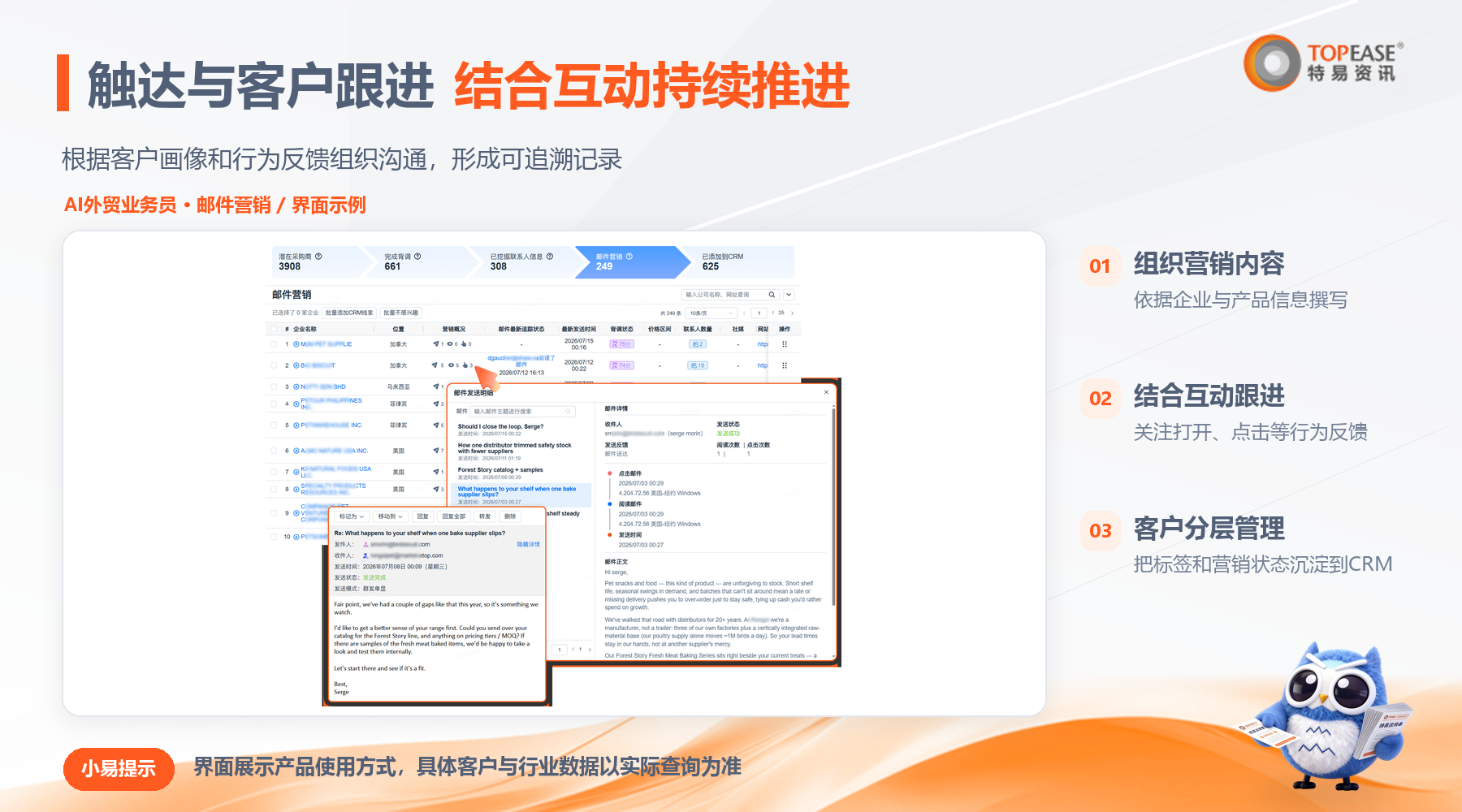Image resolution: width=1462 pixels, height=812 pixels.
Task: Toggle the select-all checkbox in table header
Action: tap(274, 329)
